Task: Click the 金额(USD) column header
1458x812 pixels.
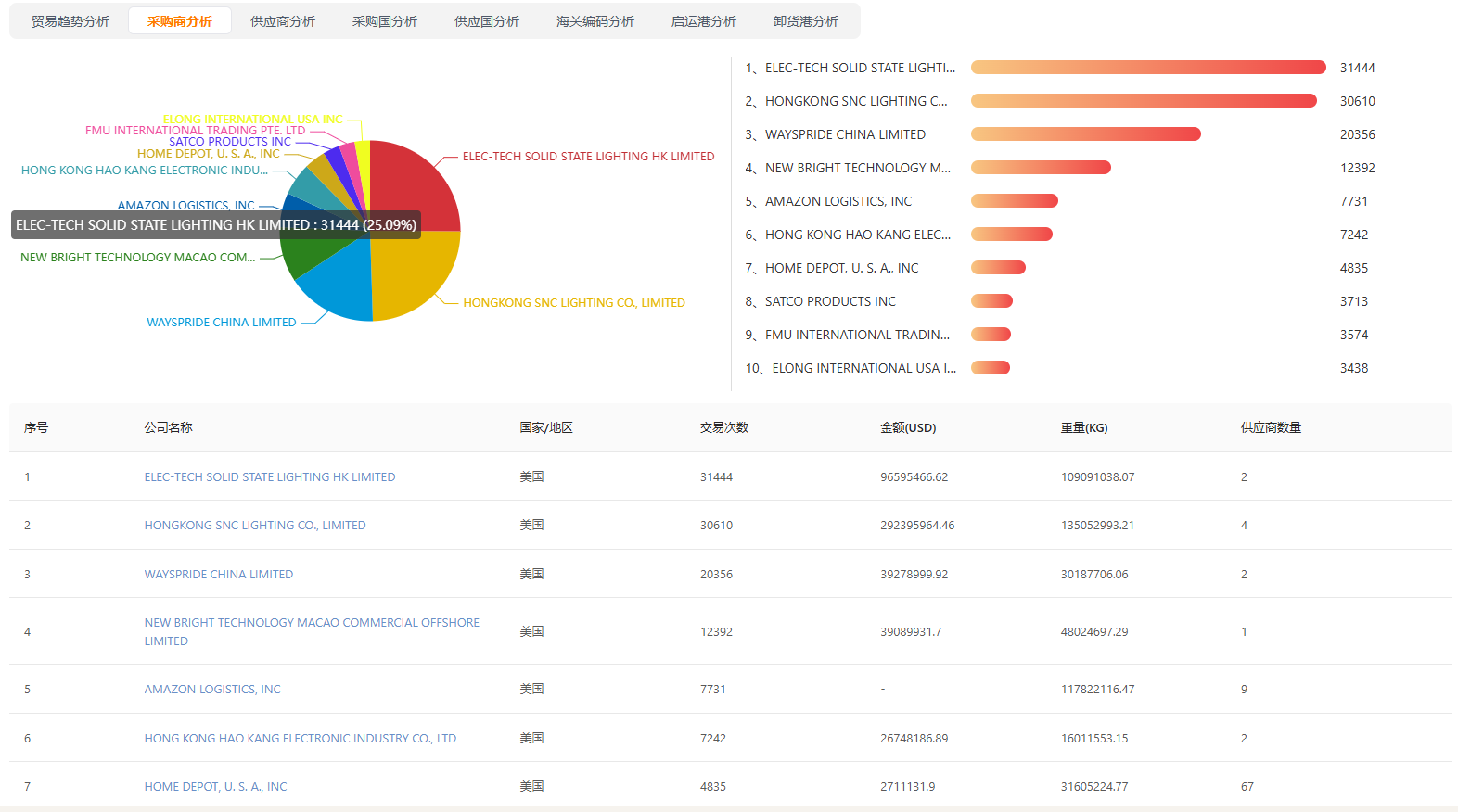Action: tap(908, 428)
